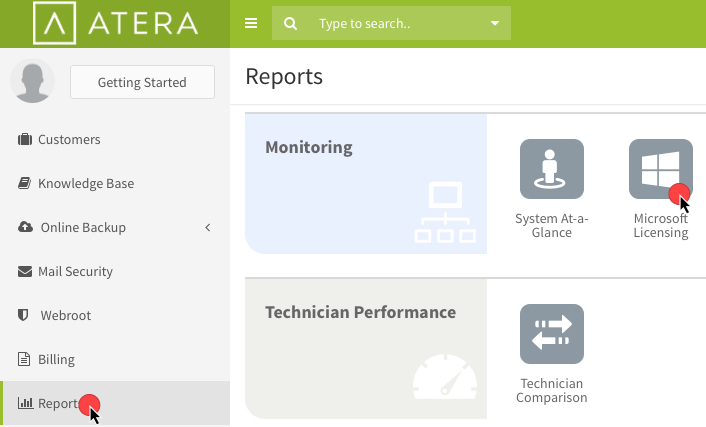Select the Monitoring category panel
Image resolution: width=706 pixels, height=427 pixels.
(x=366, y=184)
